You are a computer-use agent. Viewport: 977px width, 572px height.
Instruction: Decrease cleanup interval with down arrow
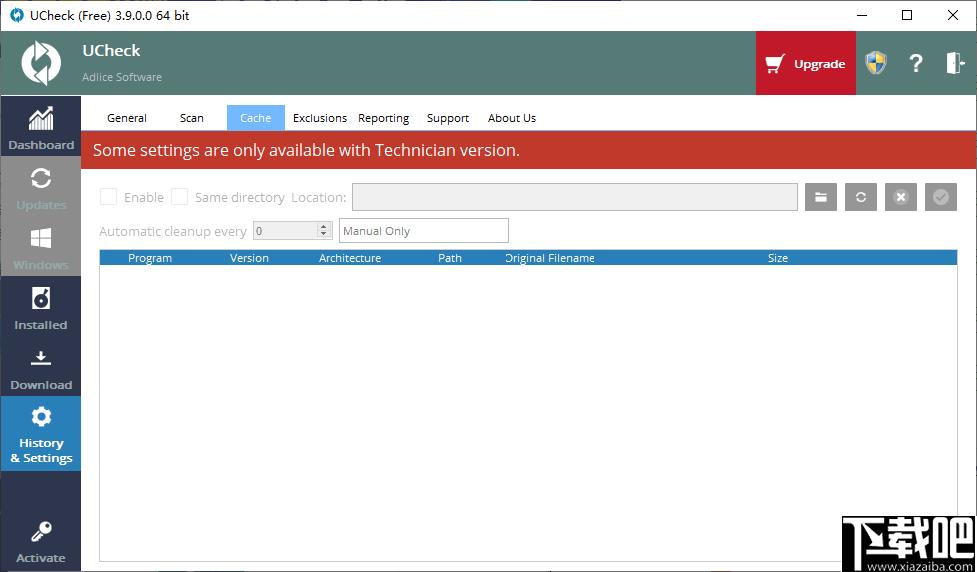pos(324,235)
